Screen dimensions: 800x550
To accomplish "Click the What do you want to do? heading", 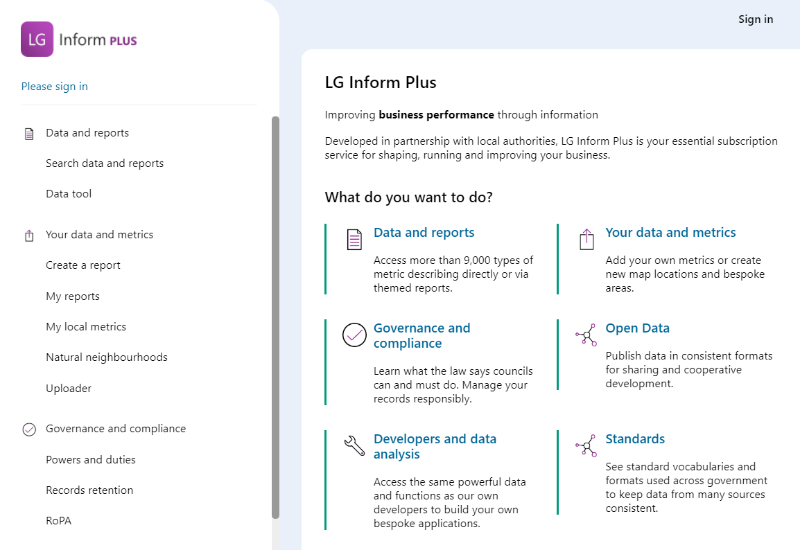I will 409,197.
